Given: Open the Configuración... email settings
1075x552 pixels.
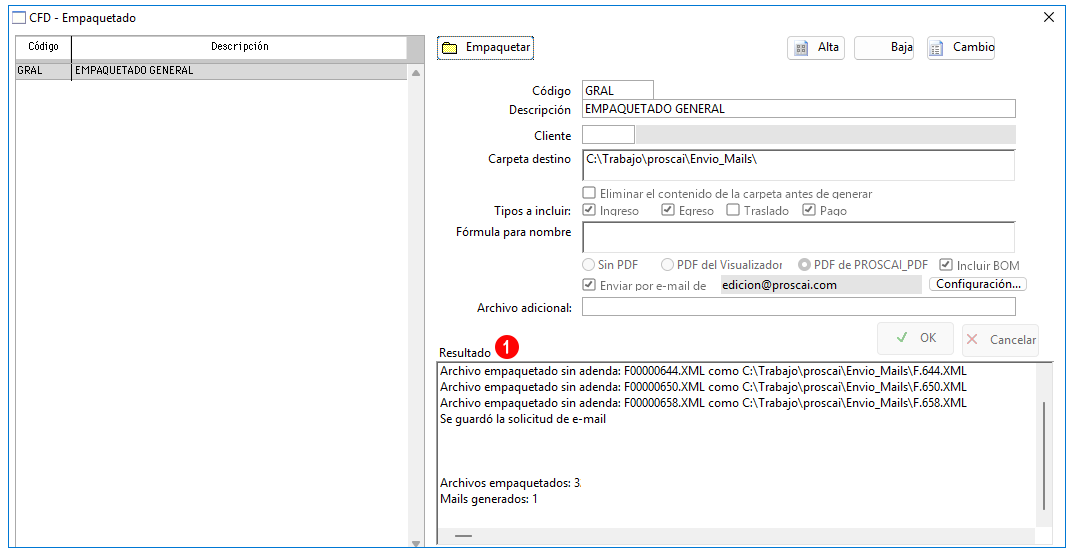Looking at the screenshot, I should click(978, 284).
